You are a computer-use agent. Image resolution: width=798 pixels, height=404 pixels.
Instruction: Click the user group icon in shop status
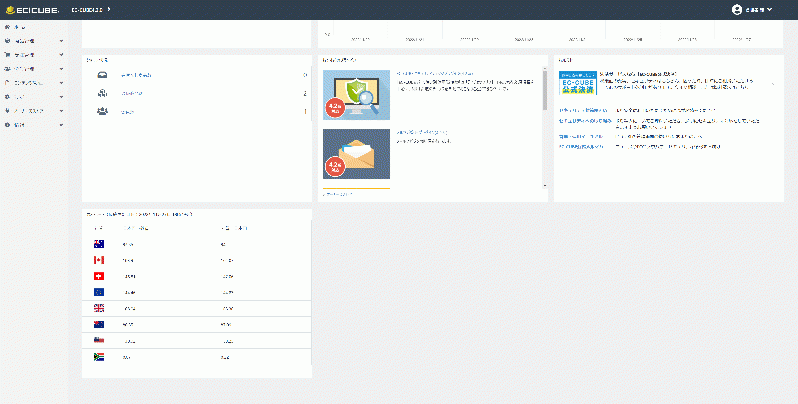click(x=102, y=111)
